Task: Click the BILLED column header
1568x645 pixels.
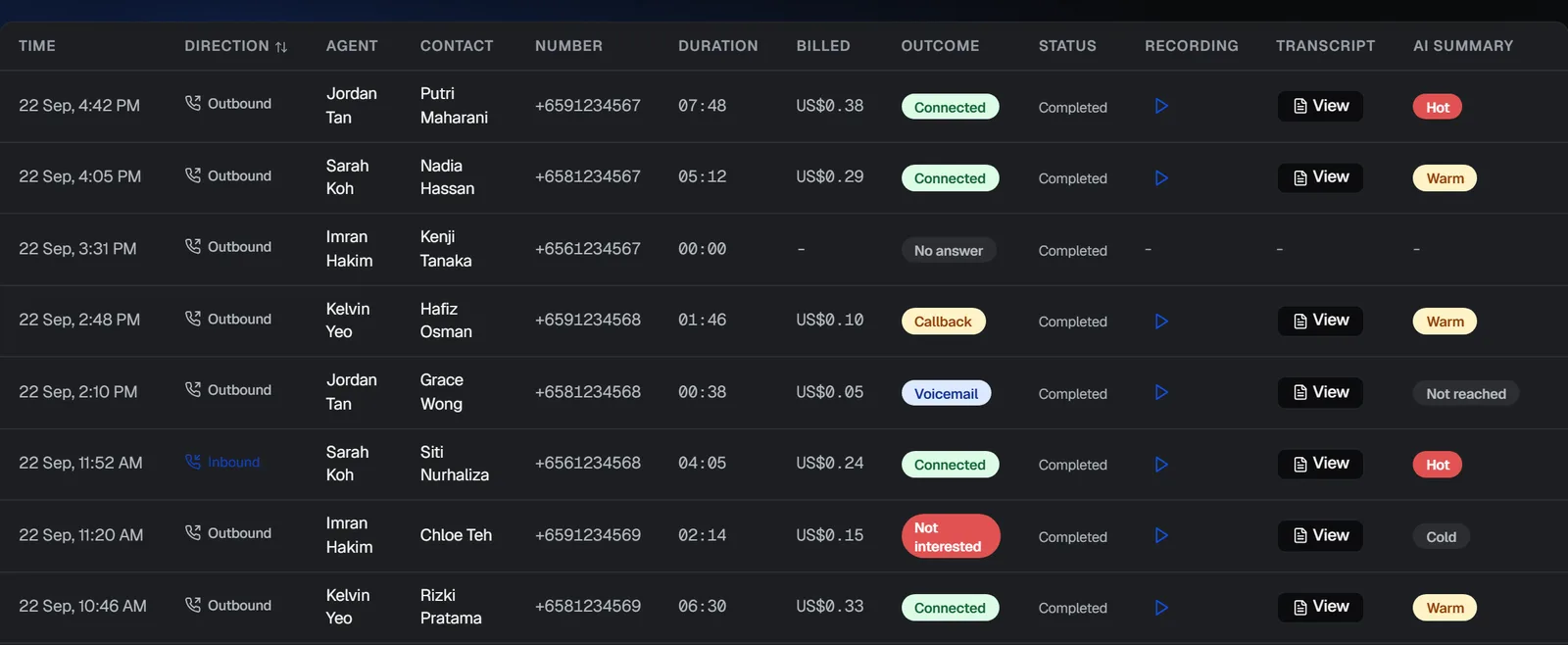Action: click(x=823, y=46)
